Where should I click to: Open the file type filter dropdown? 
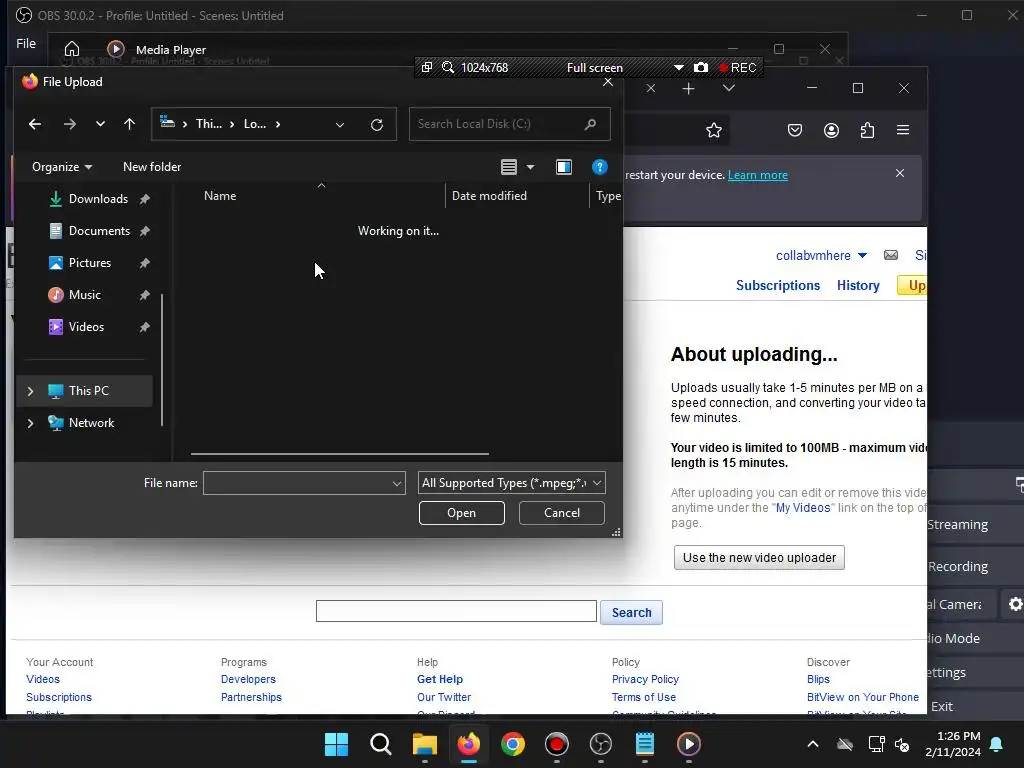[511, 483]
